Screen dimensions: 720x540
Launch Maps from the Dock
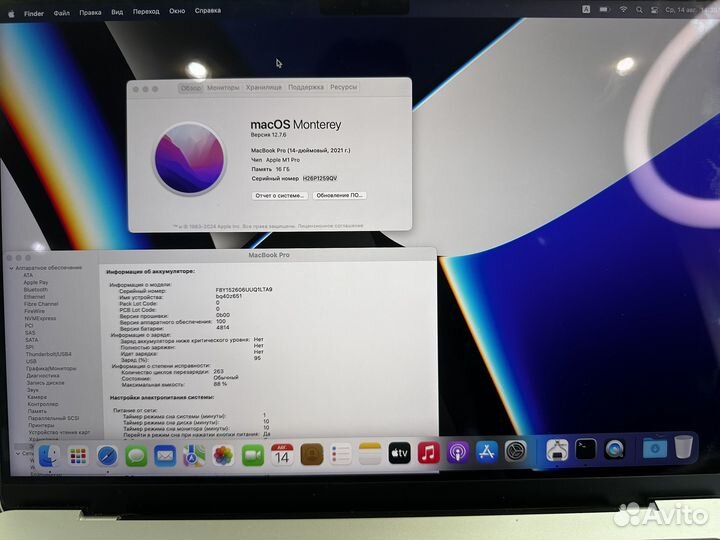tap(194, 456)
